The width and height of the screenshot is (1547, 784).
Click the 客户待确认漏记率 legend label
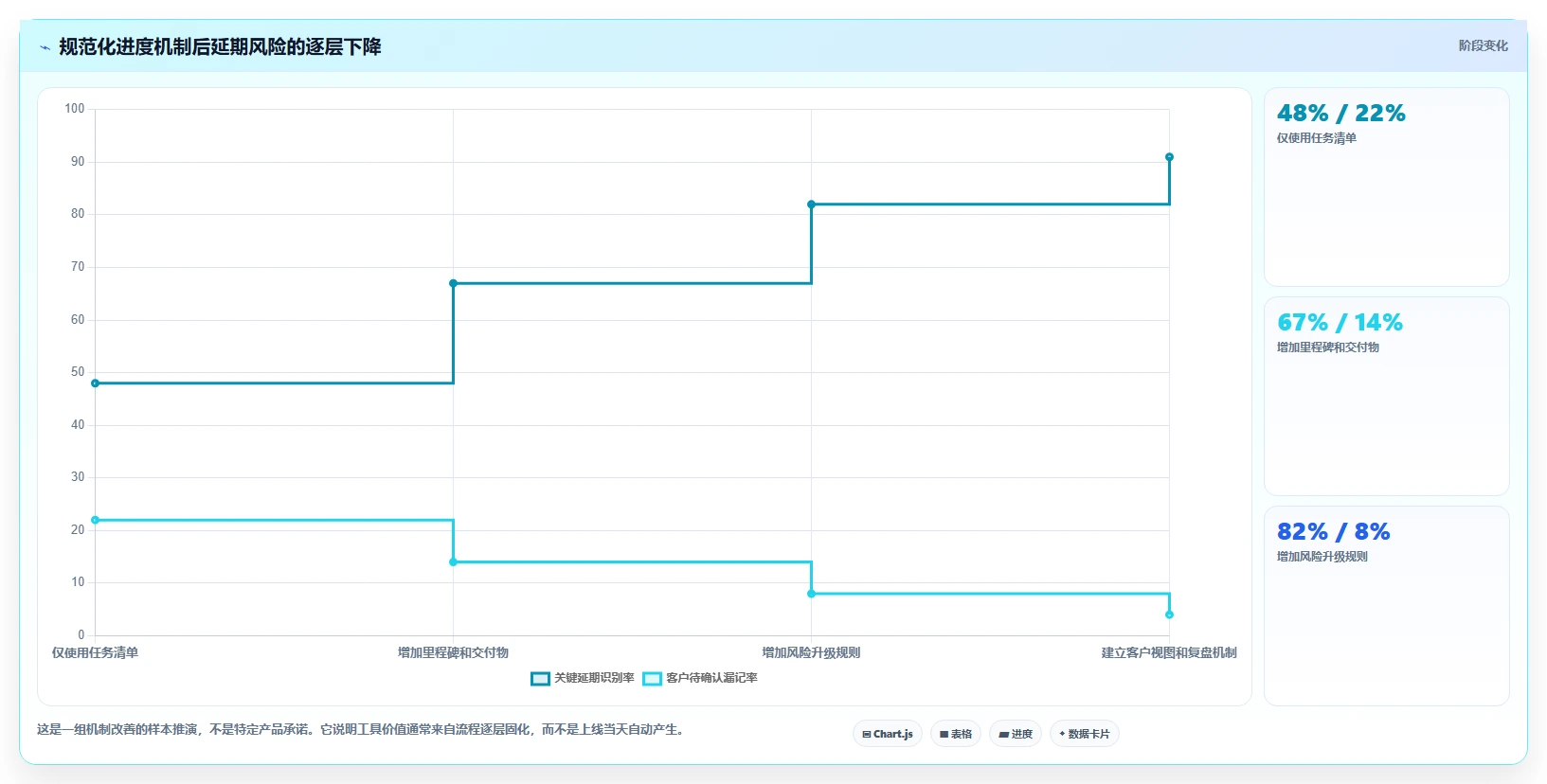pyautogui.click(x=711, y=678)
